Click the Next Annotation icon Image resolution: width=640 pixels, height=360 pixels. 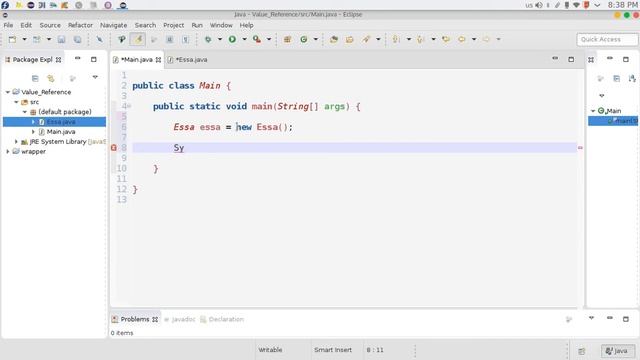(396, 39)
